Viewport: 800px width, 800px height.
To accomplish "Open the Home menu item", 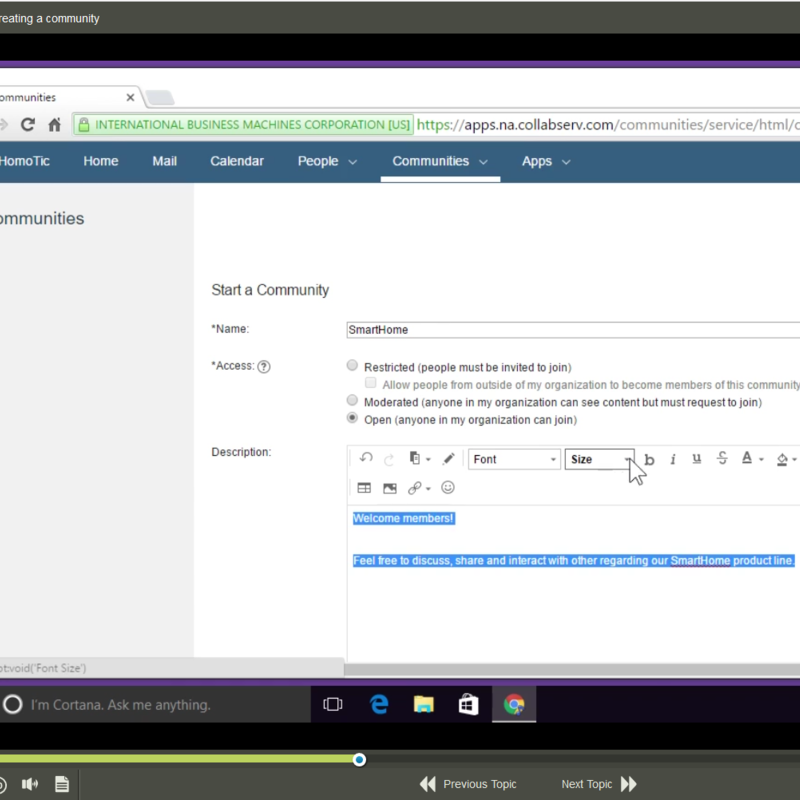I will [101, 161].
